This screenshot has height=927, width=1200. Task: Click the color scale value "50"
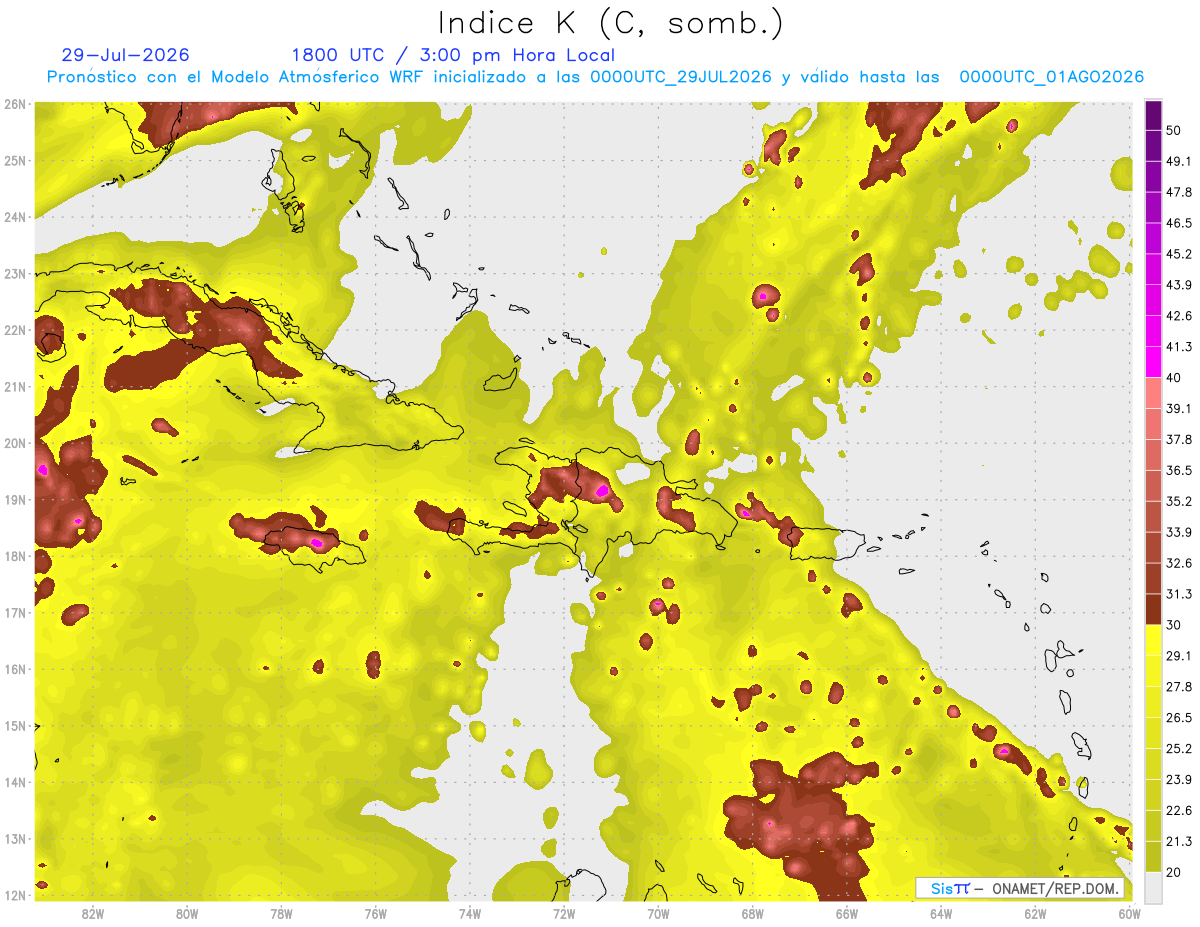point(1175,132)
